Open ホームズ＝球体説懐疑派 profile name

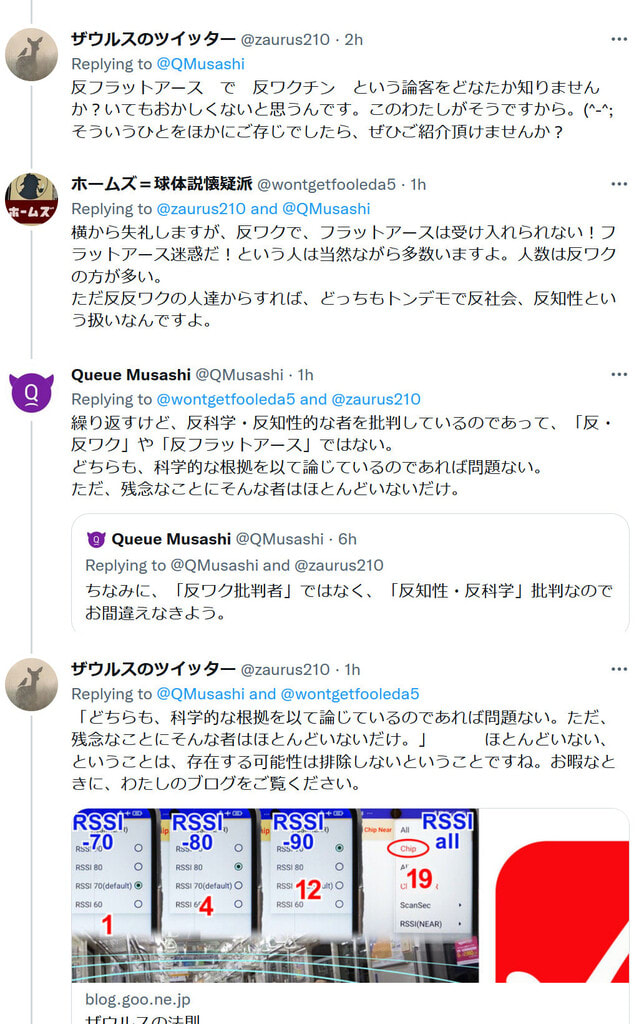tap(161, 184)
